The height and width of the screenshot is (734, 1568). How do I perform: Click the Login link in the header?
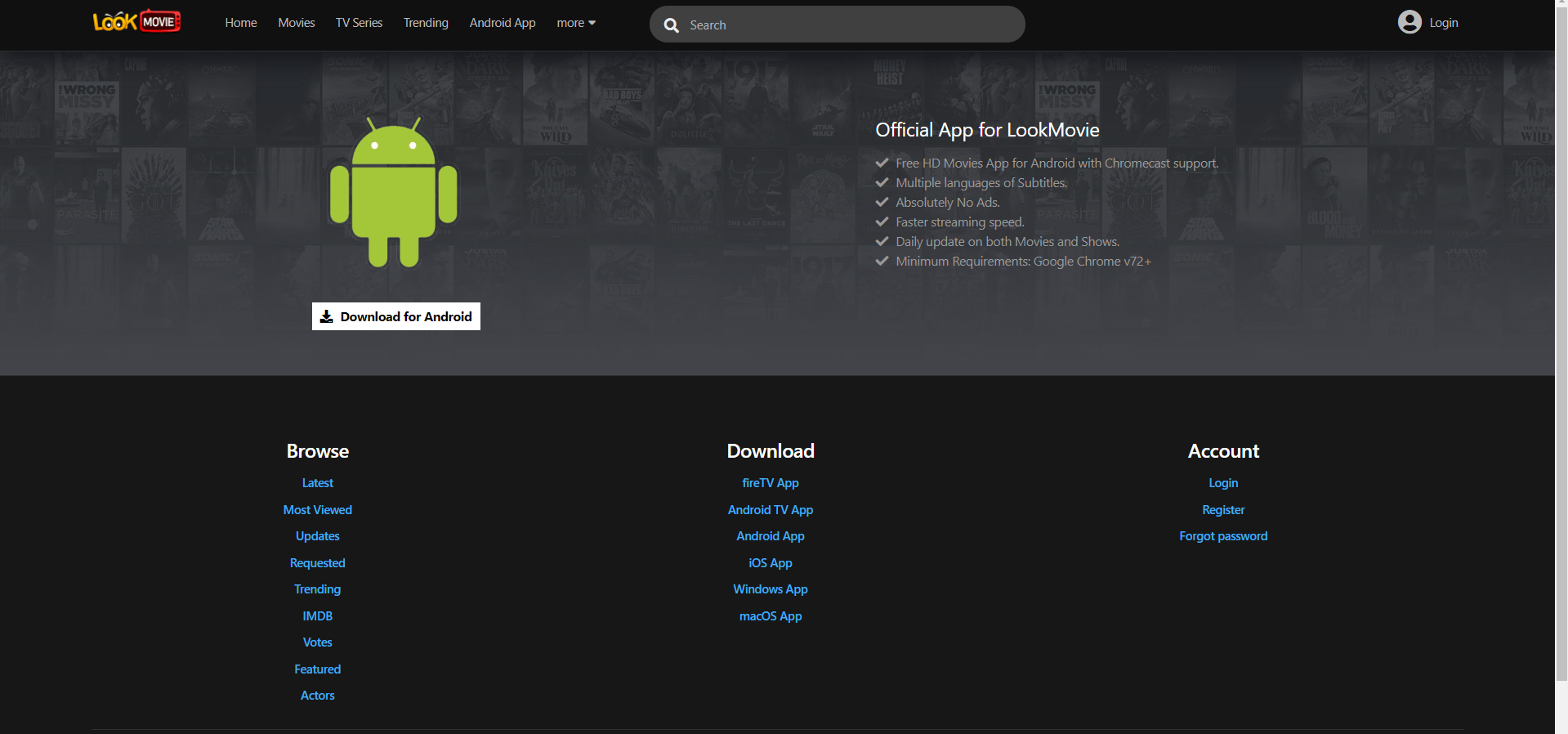(x=1444, y=23)
